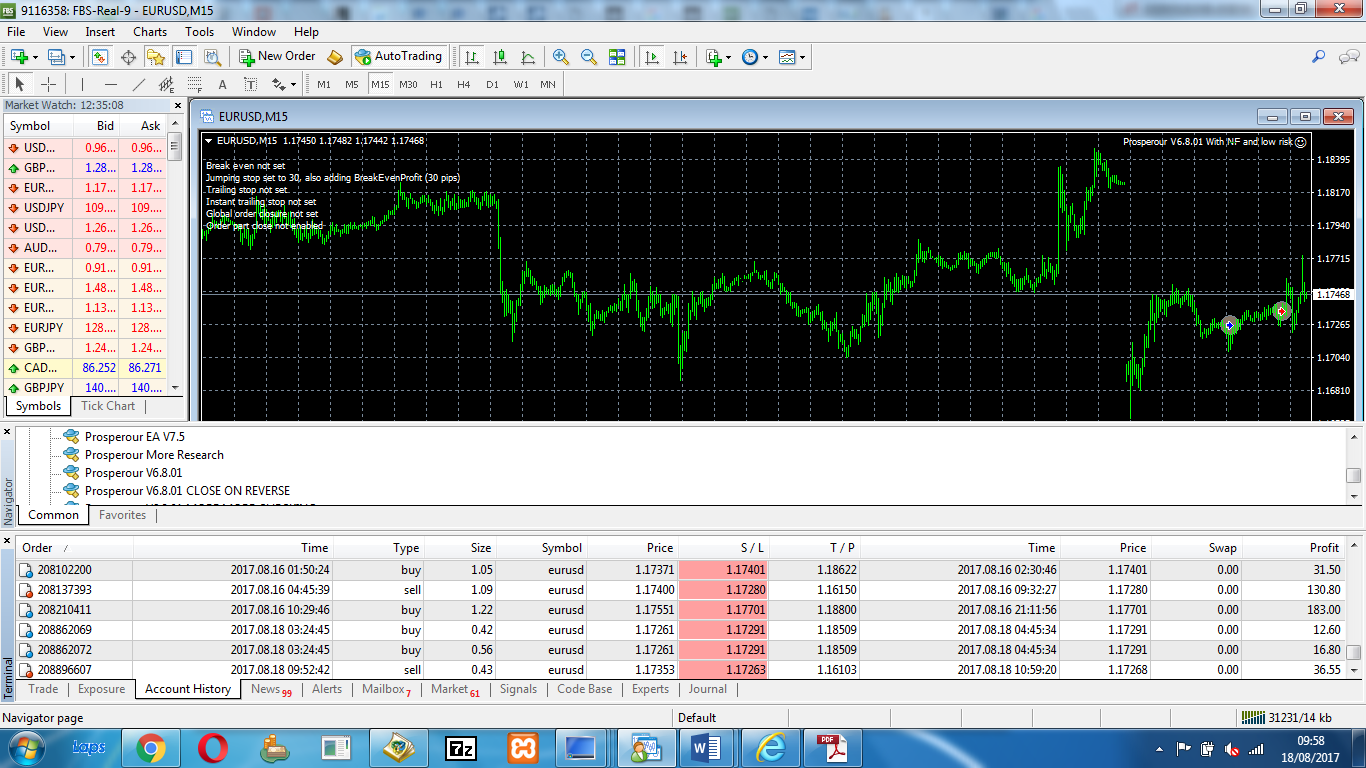Draw a trendline
Image resolution: width=1366 pixels, height=768 pixels.
tap(139, 84)
